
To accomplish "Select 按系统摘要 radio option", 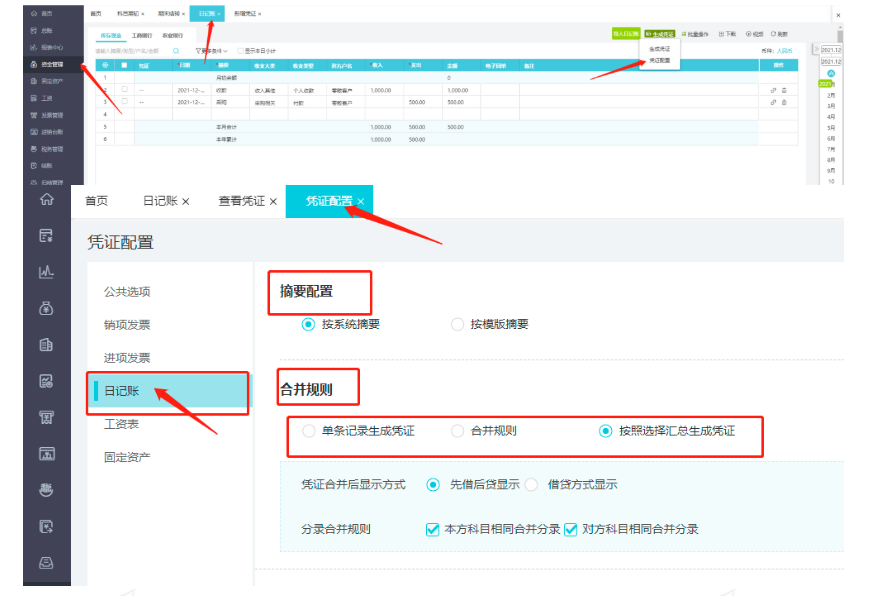I will coord(308,324).
